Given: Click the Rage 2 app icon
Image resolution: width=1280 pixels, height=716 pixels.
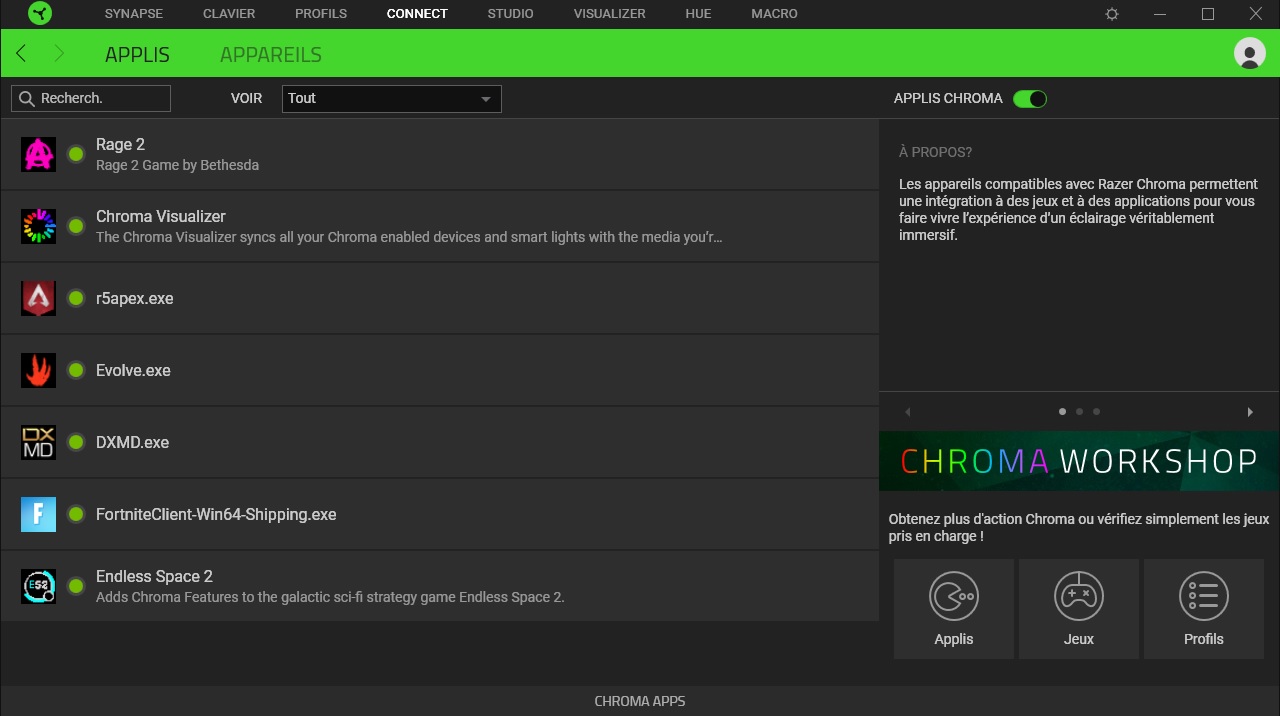Looking at the screenshot, I should 38,154.
